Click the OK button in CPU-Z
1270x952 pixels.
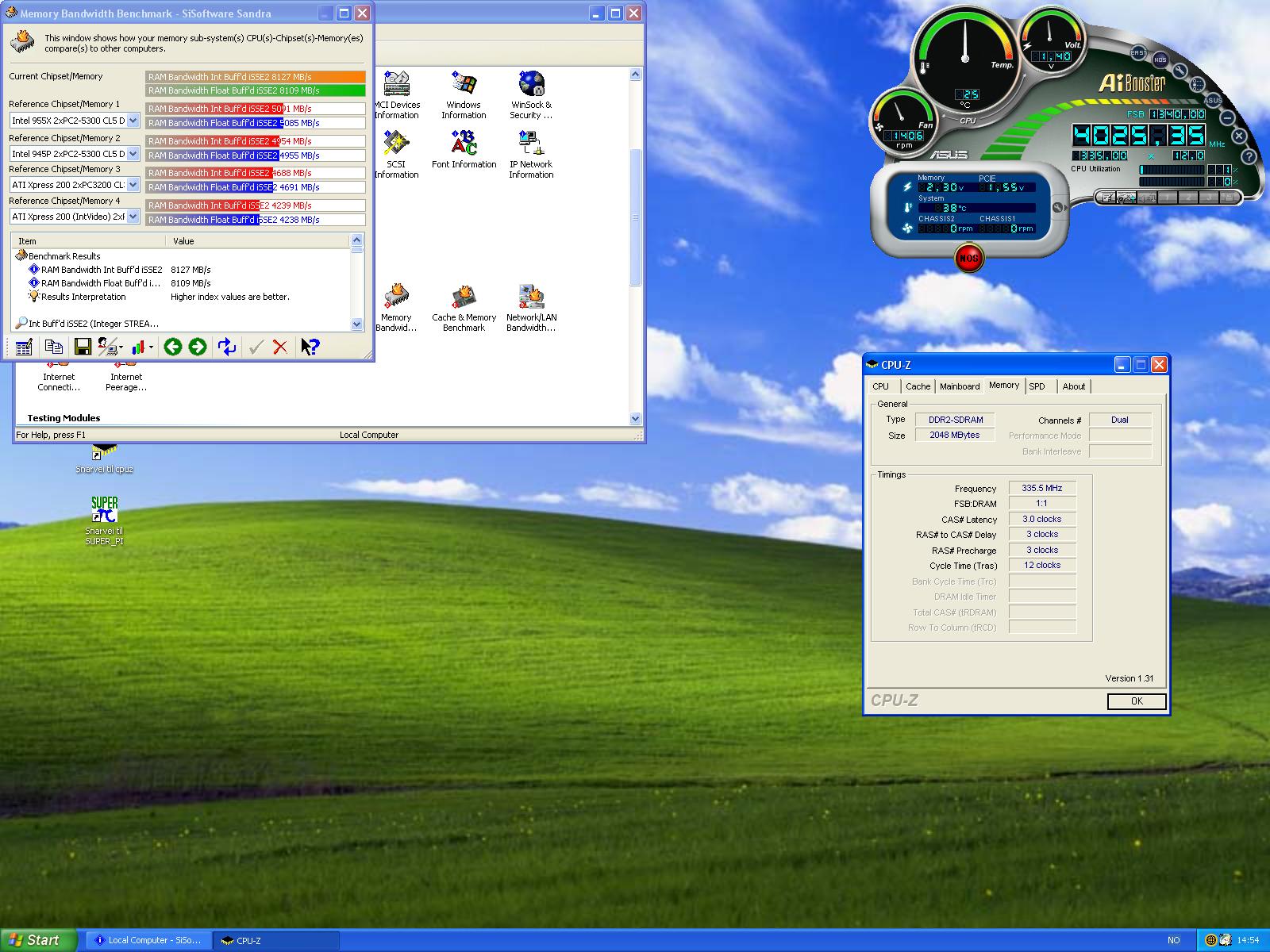point(1137,701)
